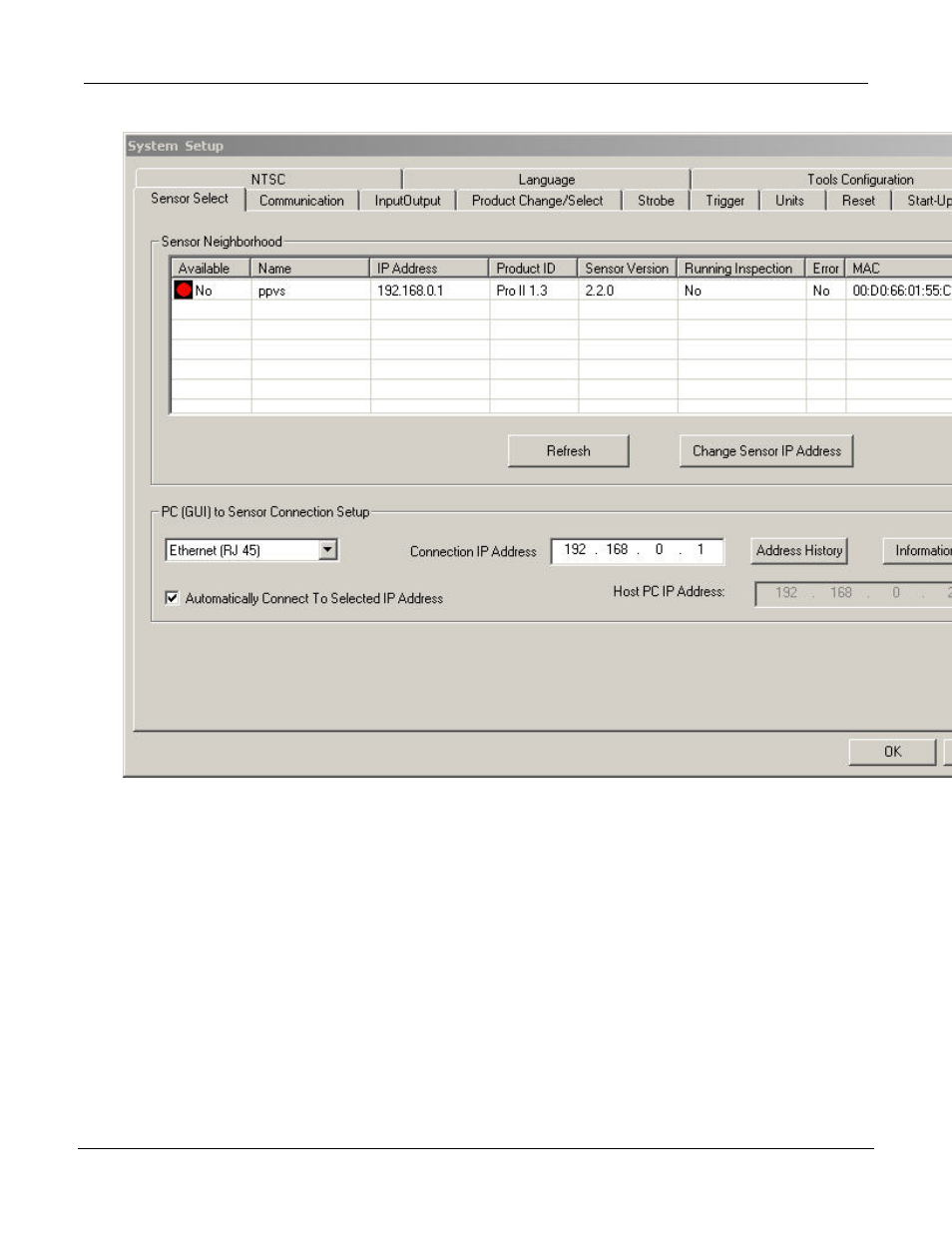Viewport: 952px width, 1233px height.
Task: Select the Product Change/Select tab
Action: [538, 201]
